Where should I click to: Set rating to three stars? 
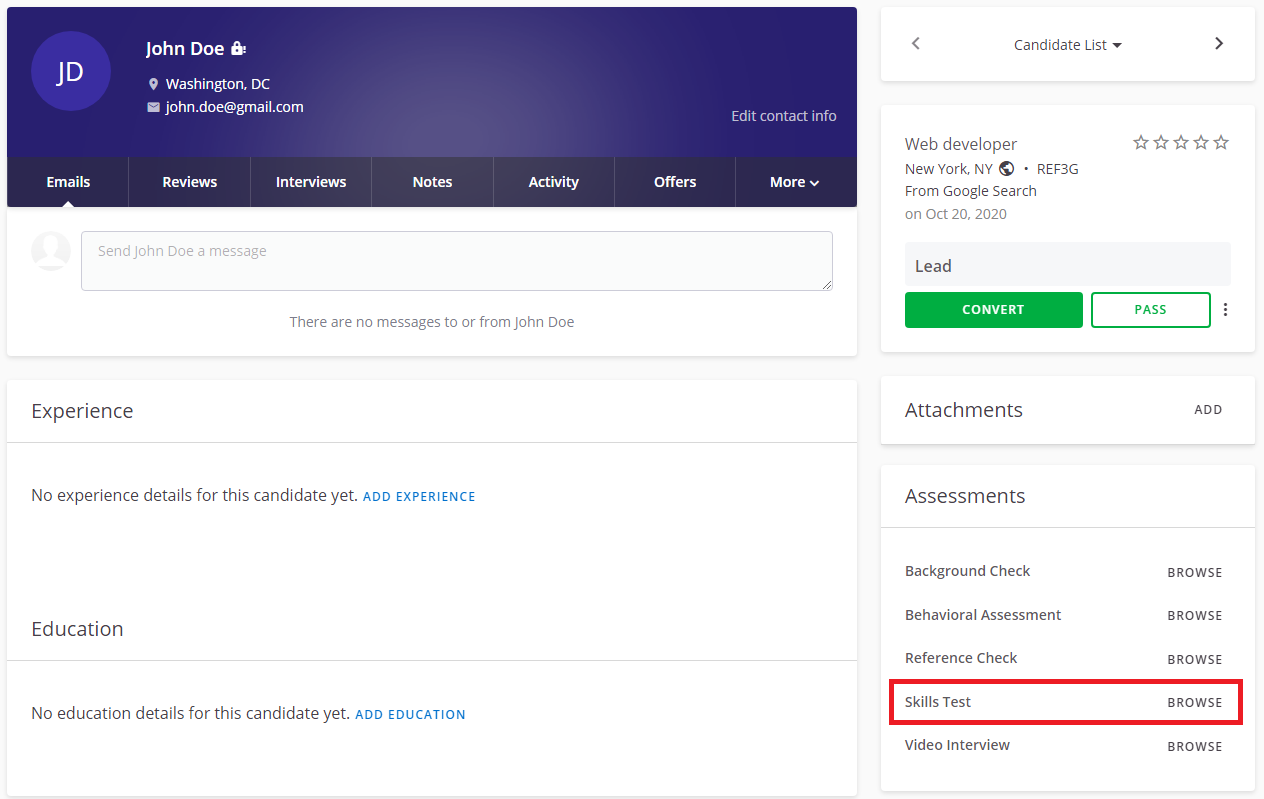(x=1181, y=143)
